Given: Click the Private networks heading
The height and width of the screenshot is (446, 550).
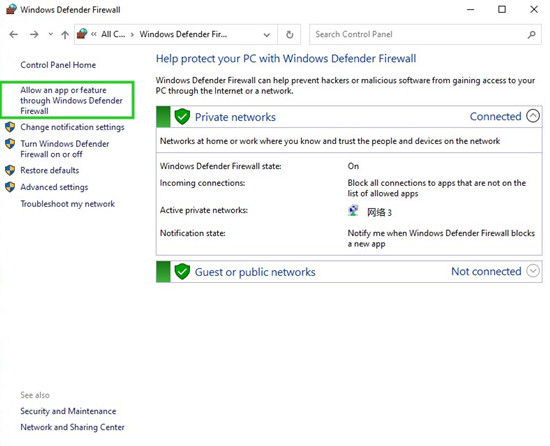Looking at the screenshot, I should pyautogui.click(x=235, y=117).
